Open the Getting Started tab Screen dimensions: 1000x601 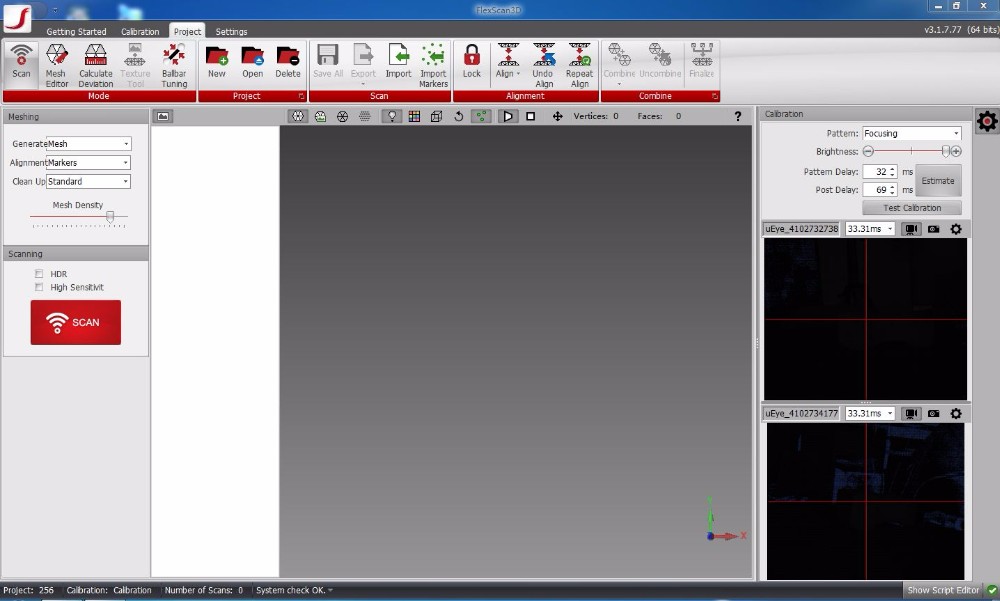[76, 32]
